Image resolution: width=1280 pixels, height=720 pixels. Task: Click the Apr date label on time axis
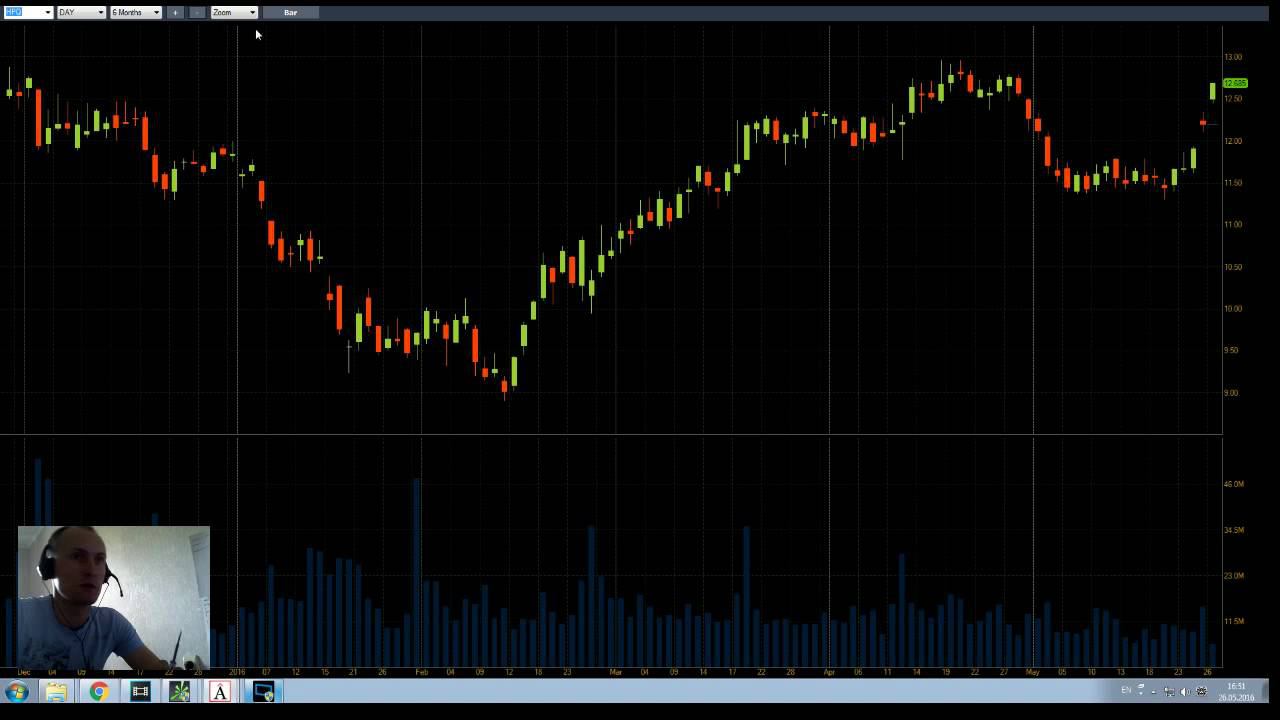point(828,672)
